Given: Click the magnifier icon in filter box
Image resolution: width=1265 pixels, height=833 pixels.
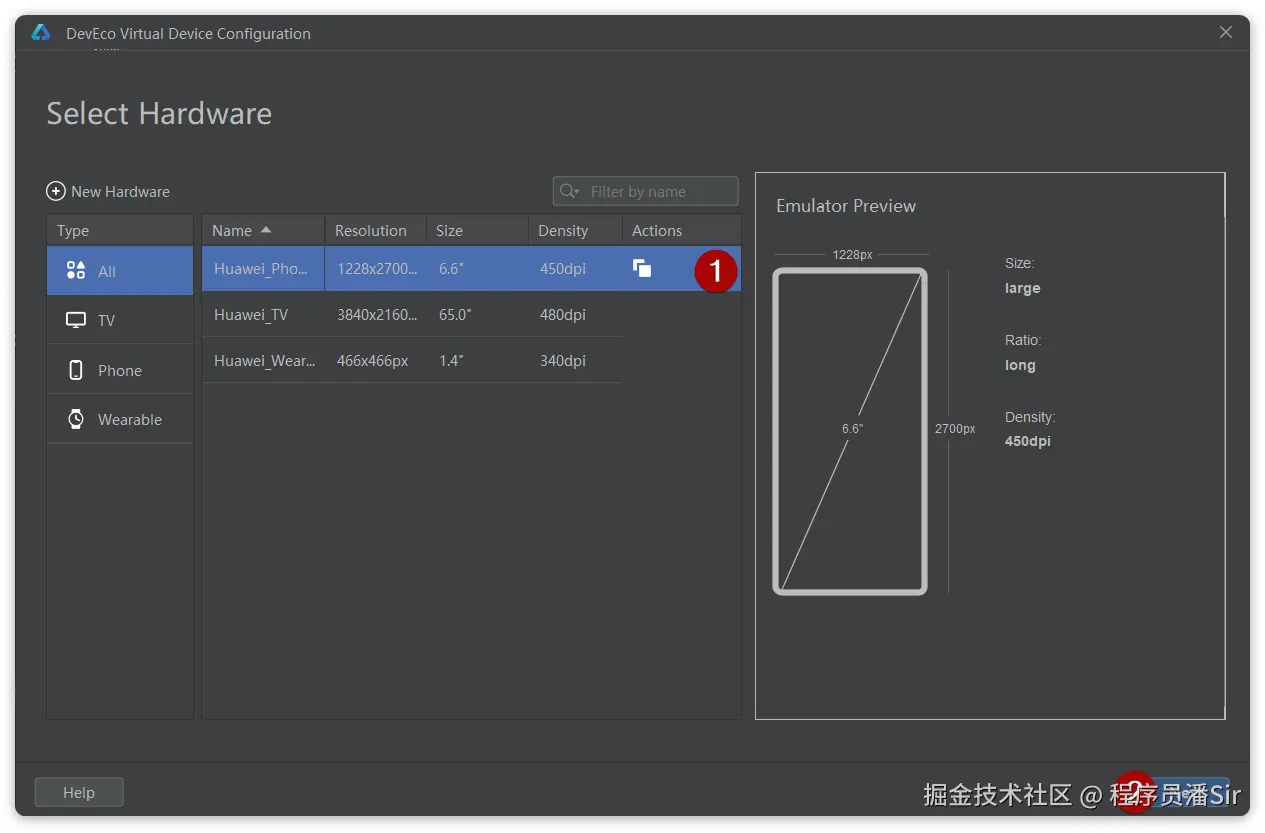Looking at the screenshot, I should tap(569, 191).
